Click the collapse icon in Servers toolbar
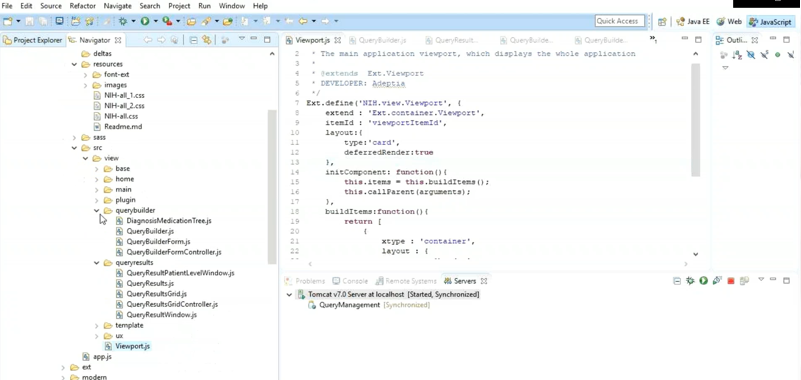Image resolution: width=801 pixels, height=380 pixels. click(677, 281)
